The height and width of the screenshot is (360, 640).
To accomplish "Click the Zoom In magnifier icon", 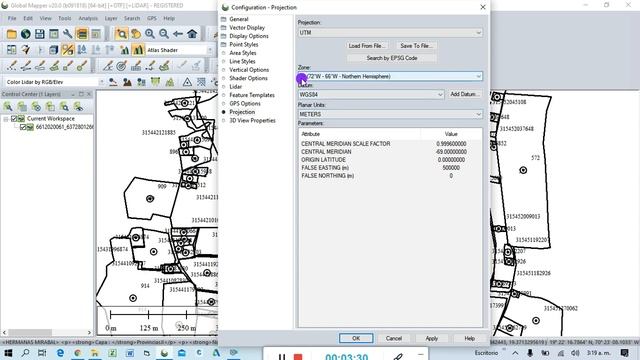I will click(150, 34).
